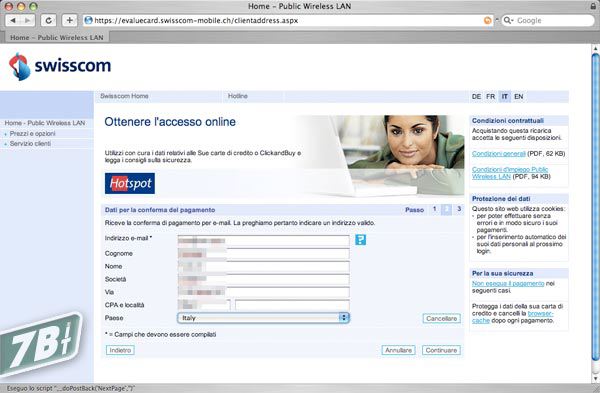This screenshot has height=393, width=600.
Task: Click the browser Forward arrow button
Action: 28,20
